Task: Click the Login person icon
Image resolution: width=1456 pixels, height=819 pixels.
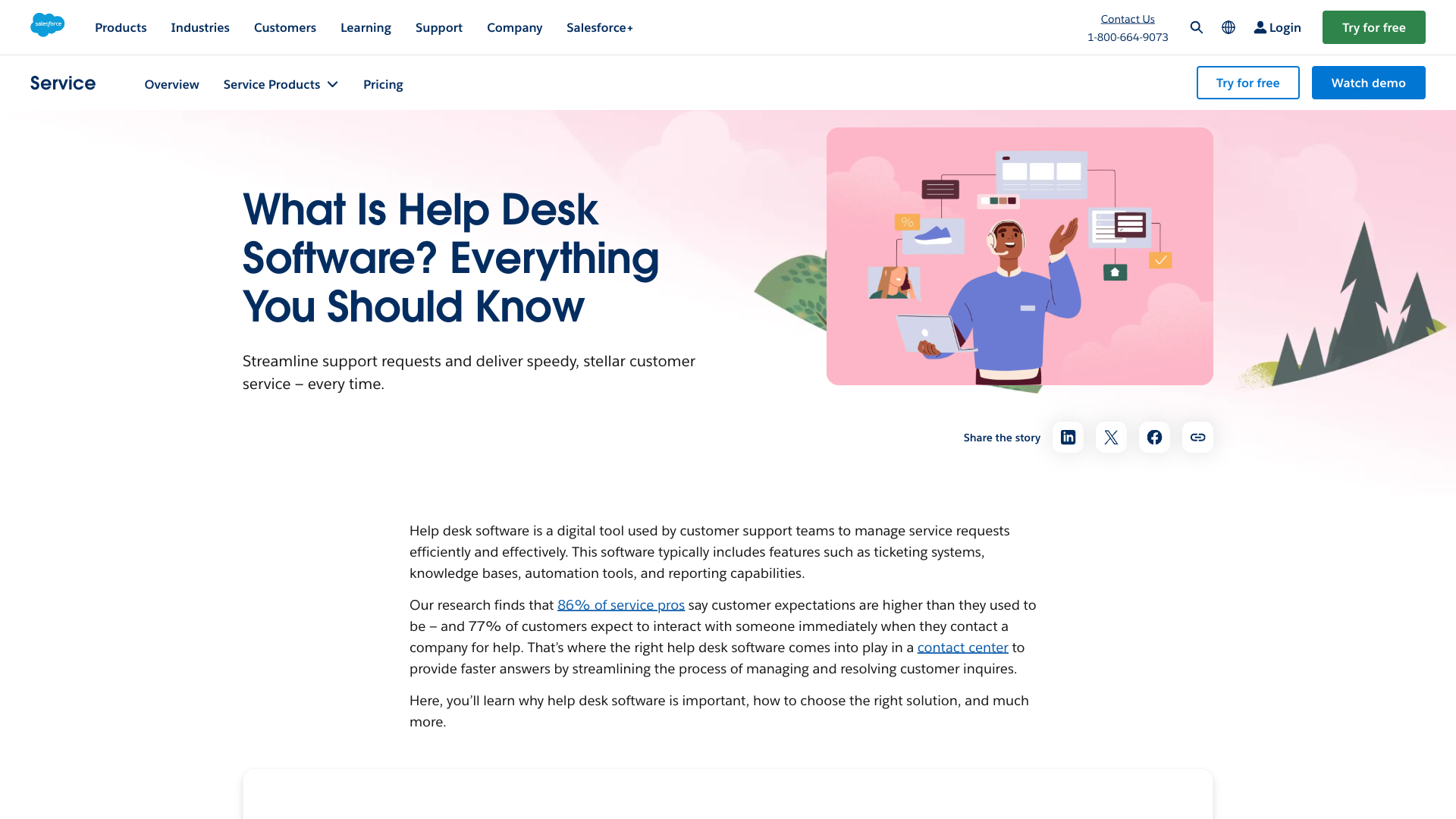Action: point(1260,27)
